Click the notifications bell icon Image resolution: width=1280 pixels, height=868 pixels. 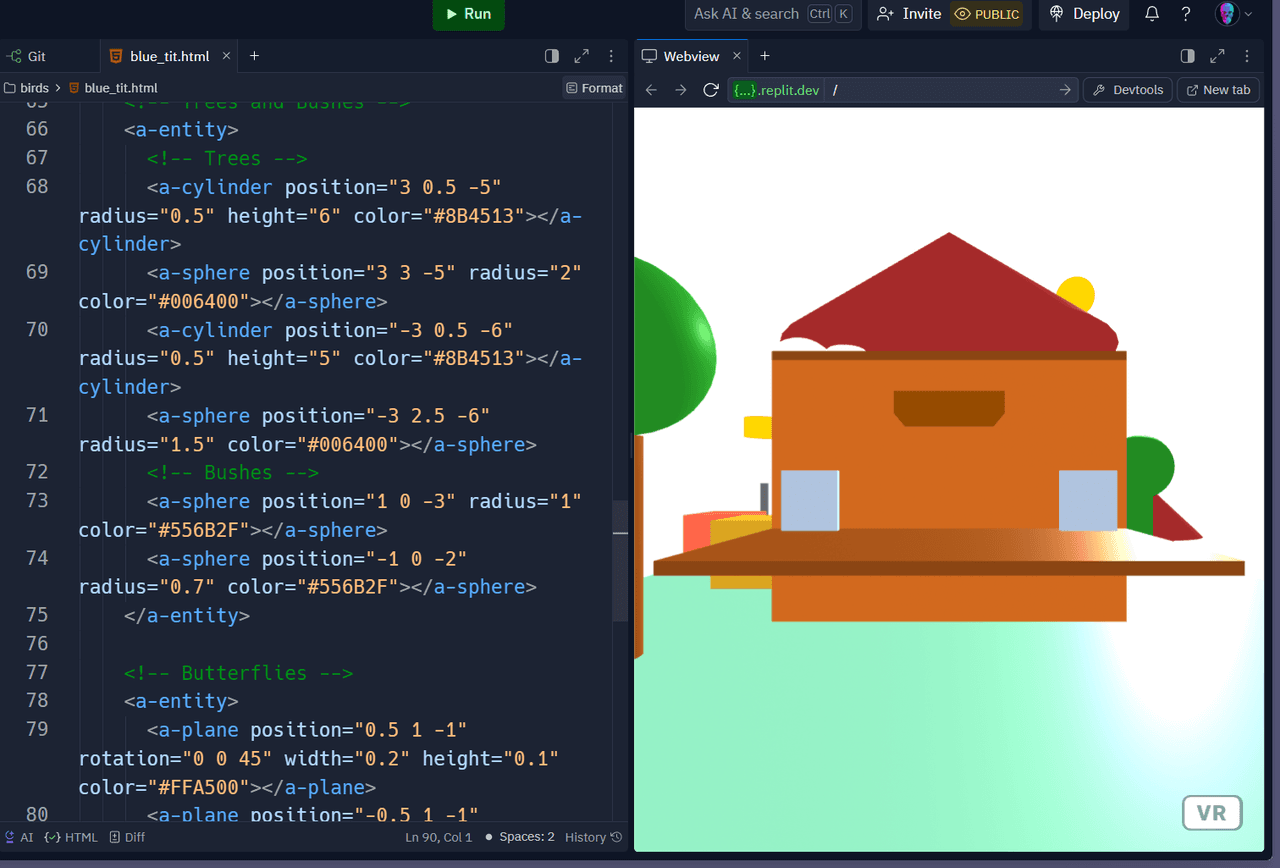coord(1152,14)
